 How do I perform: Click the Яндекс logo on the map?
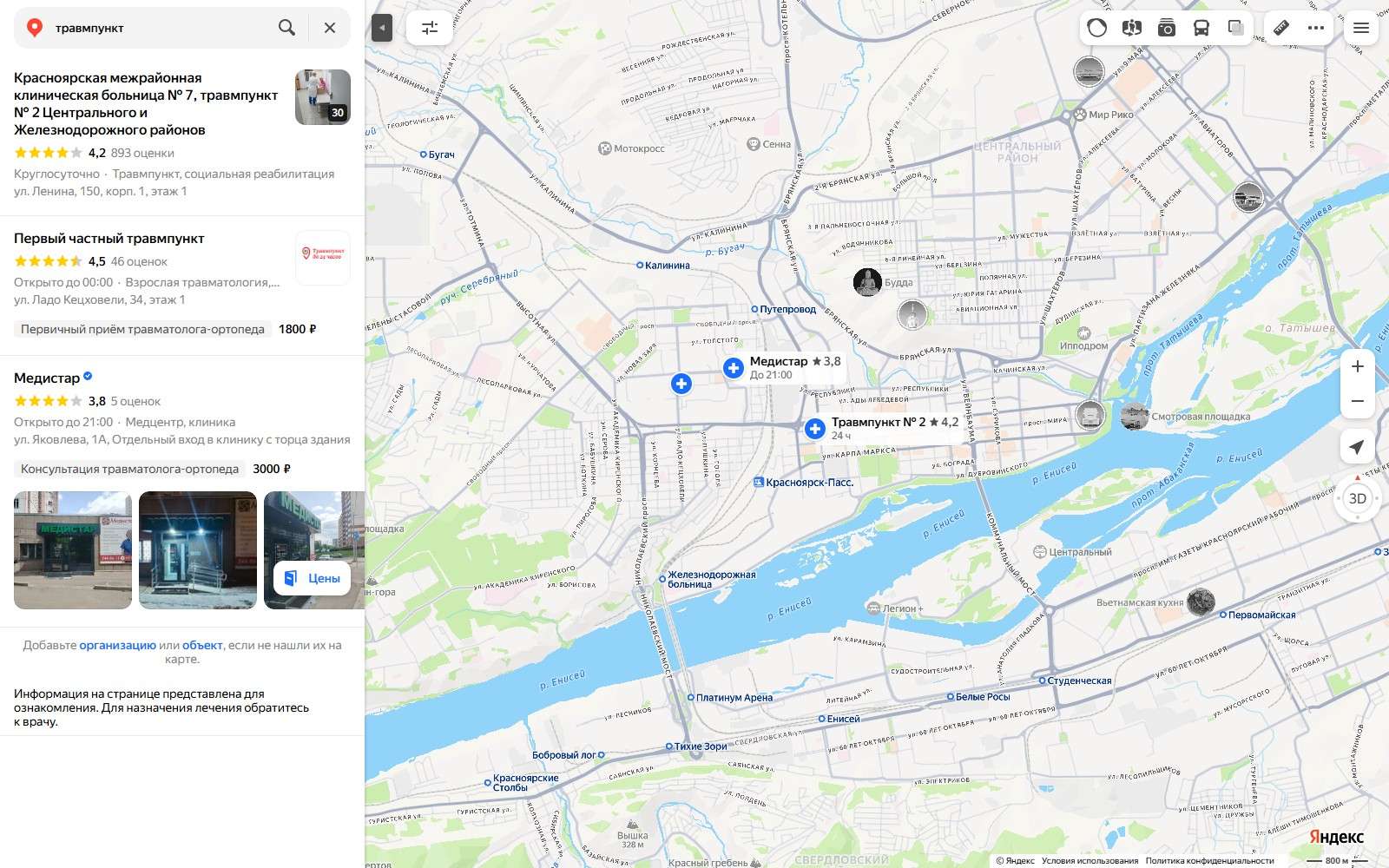[1336, 837]
